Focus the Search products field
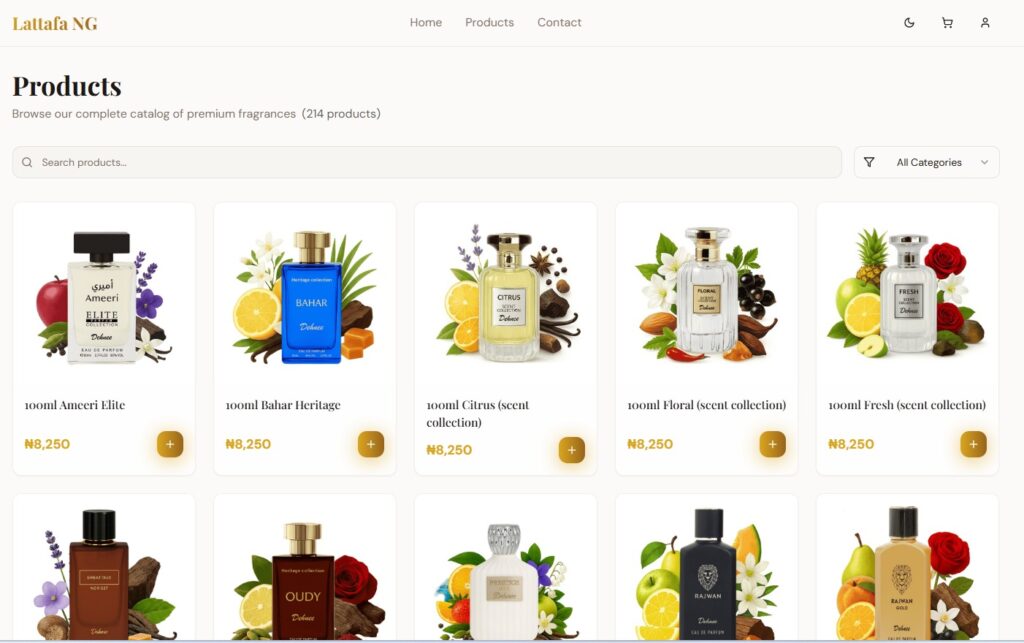 coord(427,162)
